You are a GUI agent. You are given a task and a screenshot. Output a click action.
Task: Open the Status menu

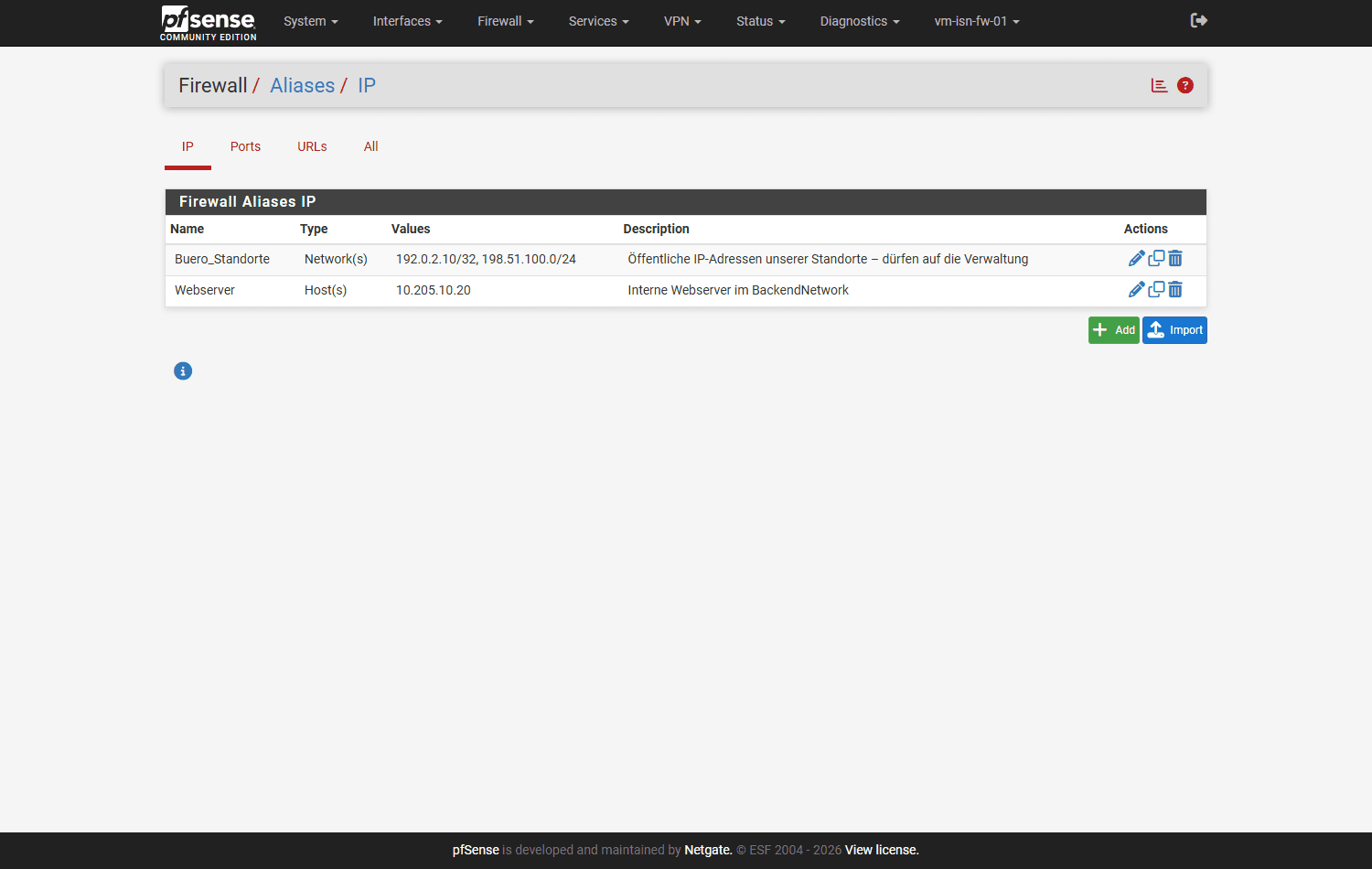click(761, 21)
